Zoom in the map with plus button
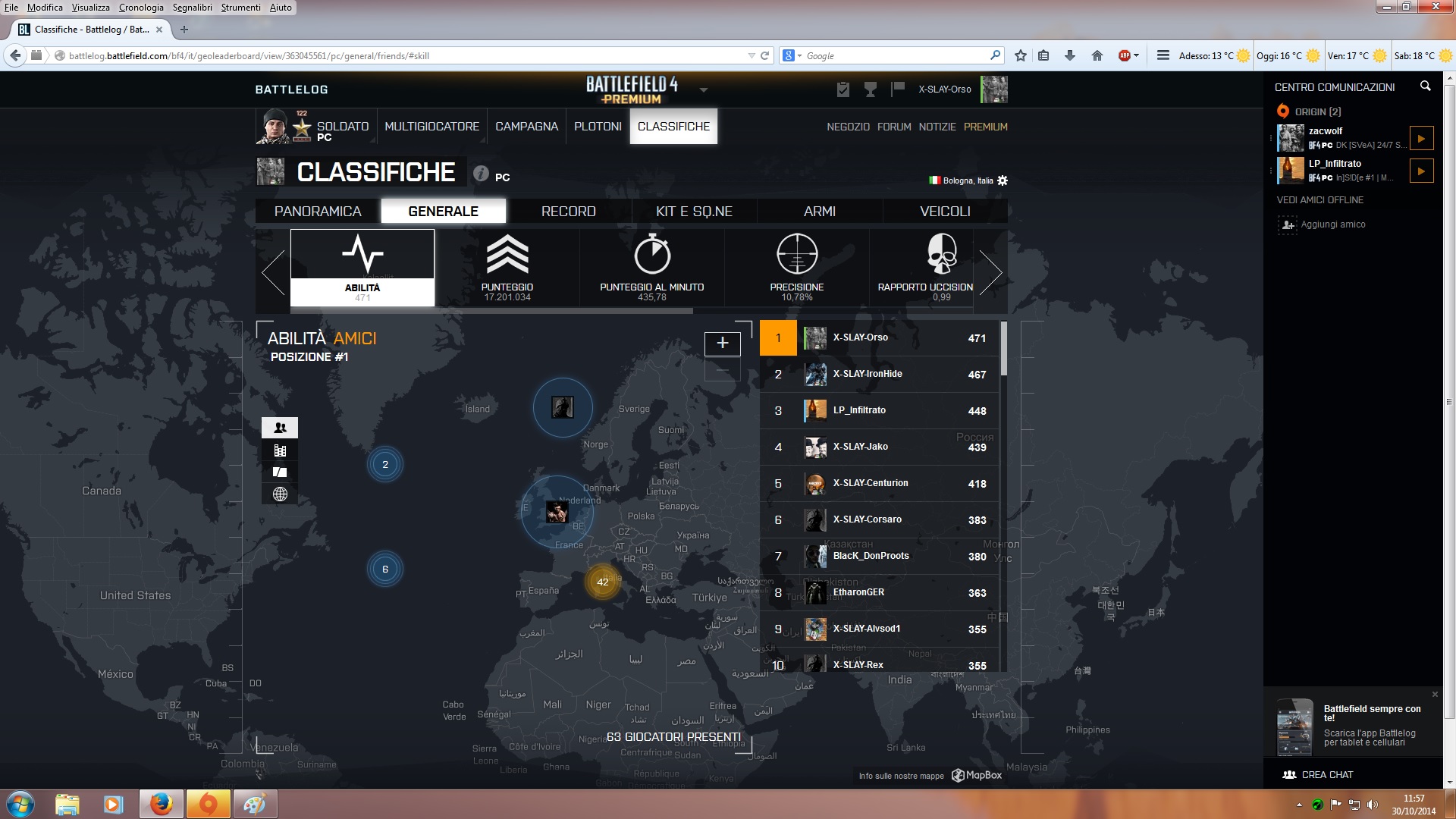This screenshot has width=1456, height=819. [x=723, y=344]
